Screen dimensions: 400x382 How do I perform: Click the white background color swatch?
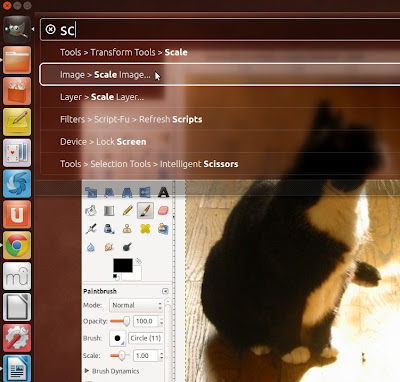click(137, 275)
